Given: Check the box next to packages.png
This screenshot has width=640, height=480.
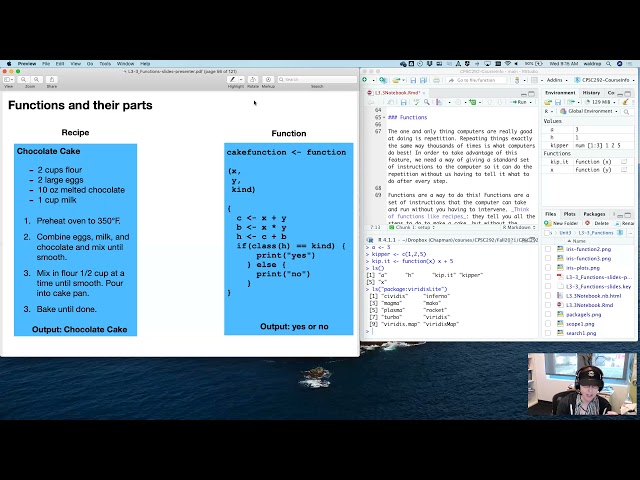Looking at the screenshot, I should [x=548, y=314].
